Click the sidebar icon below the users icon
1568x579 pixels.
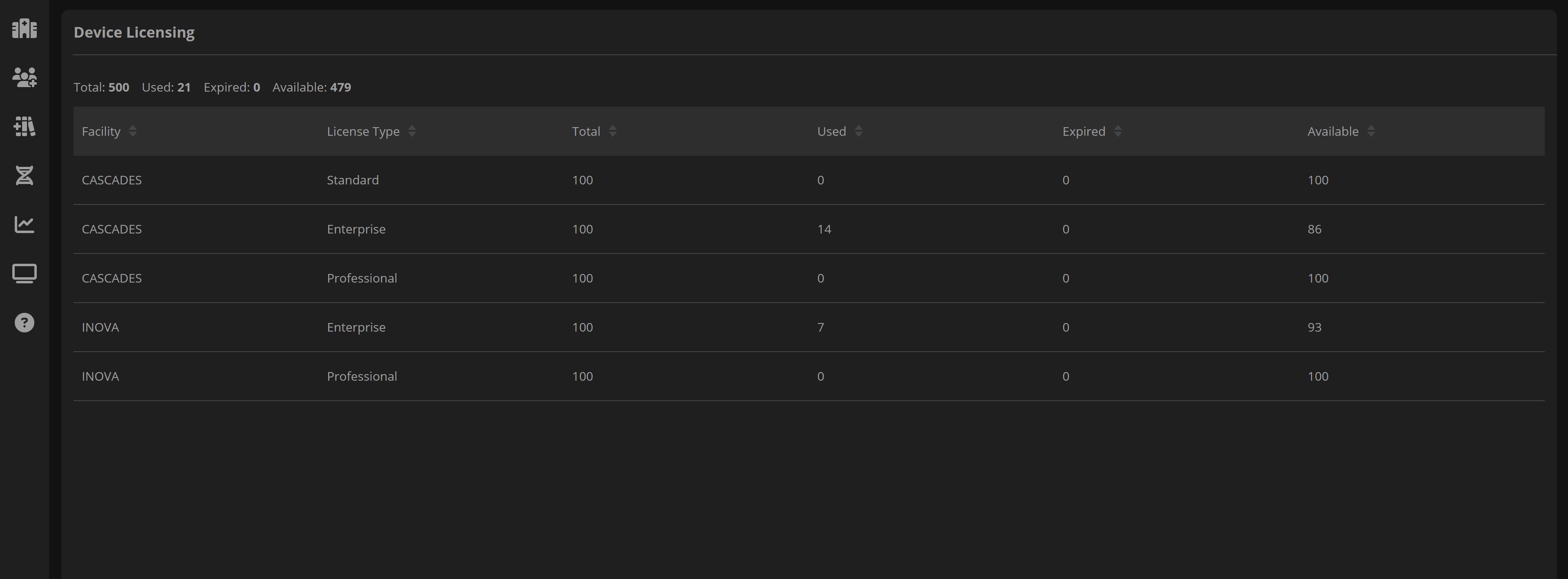[x=25, y=127]
